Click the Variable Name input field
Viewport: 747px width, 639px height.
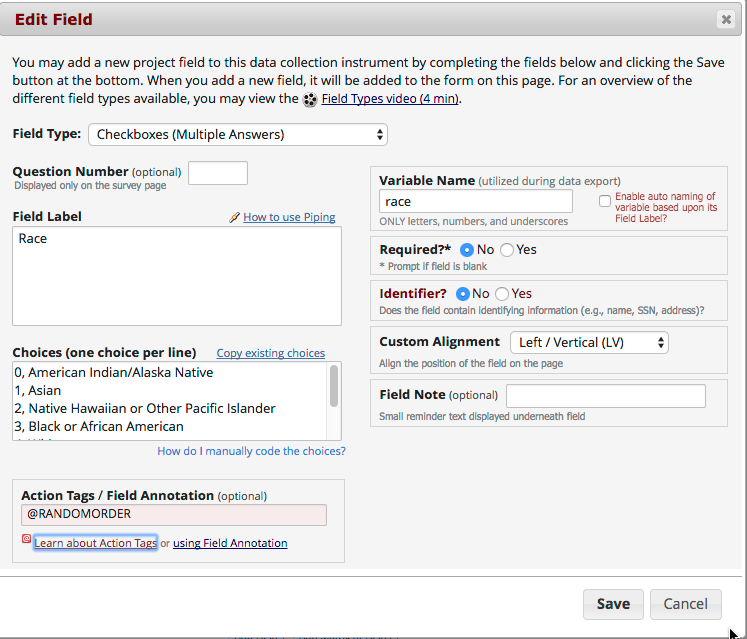coord(476,202)
